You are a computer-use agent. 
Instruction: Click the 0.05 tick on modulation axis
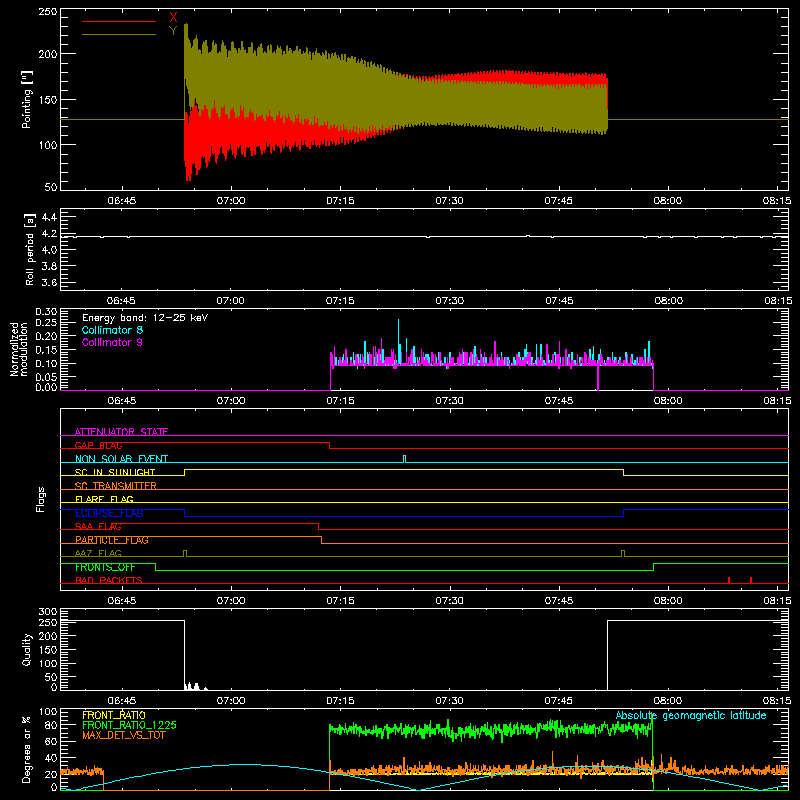pos(46,377)
